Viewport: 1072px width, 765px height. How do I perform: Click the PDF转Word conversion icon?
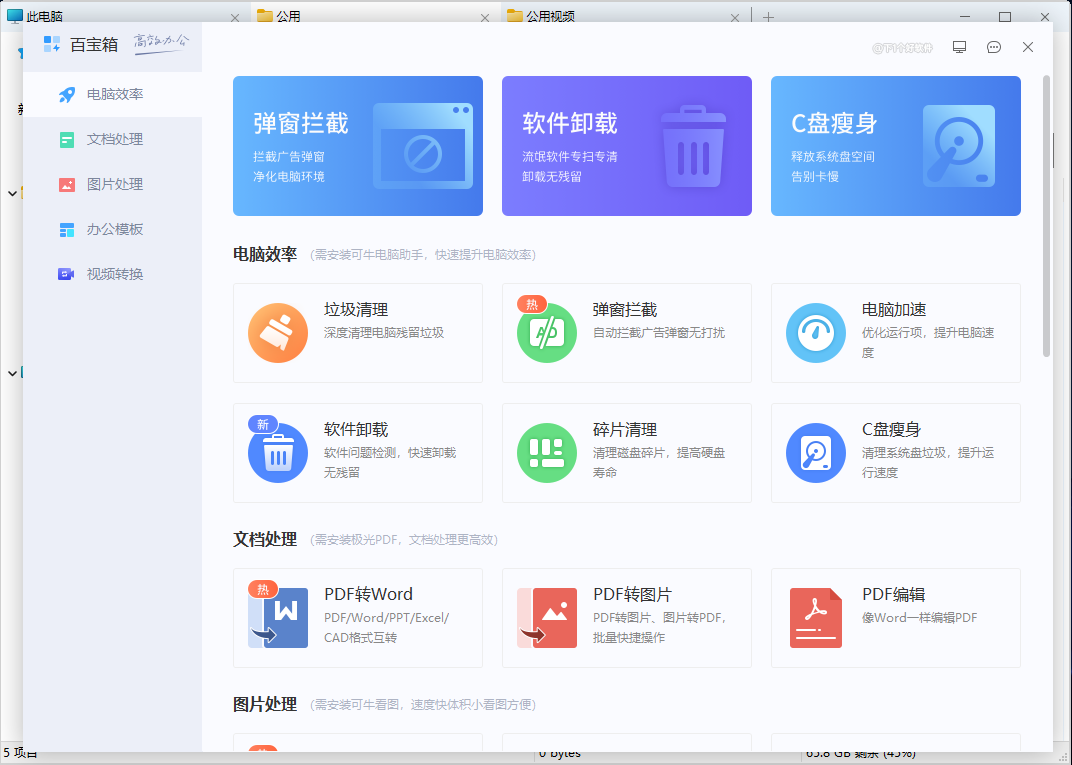pos(277,618)
